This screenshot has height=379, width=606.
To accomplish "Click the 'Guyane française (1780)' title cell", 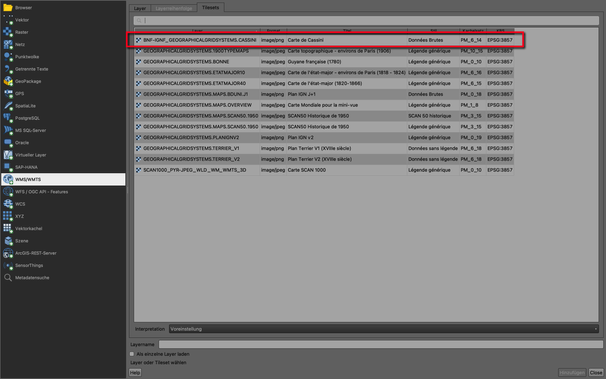I will [x=314, y=62].
